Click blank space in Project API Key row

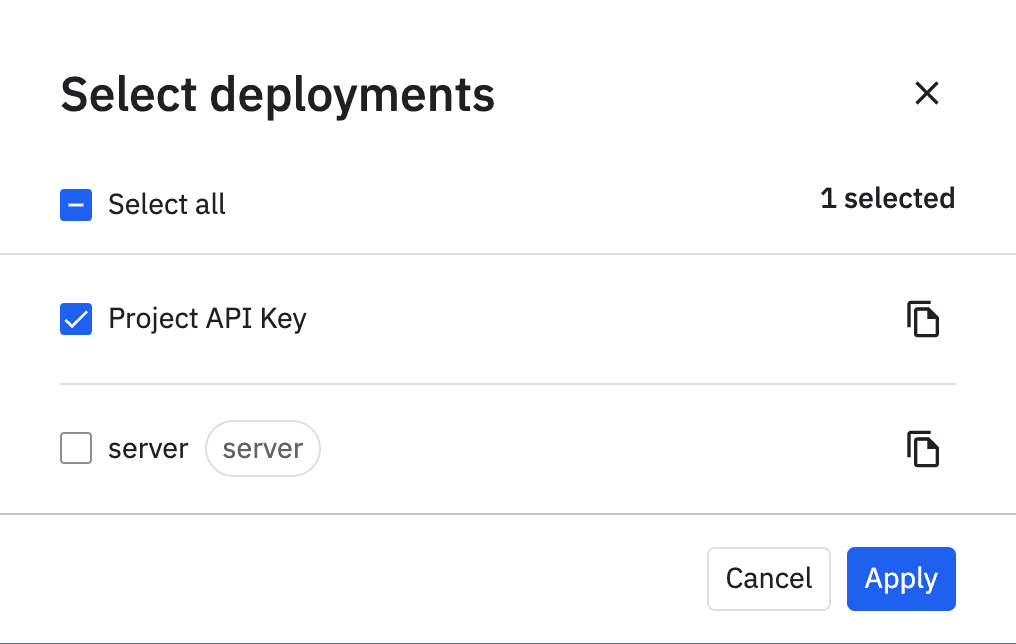pos(600,319)
